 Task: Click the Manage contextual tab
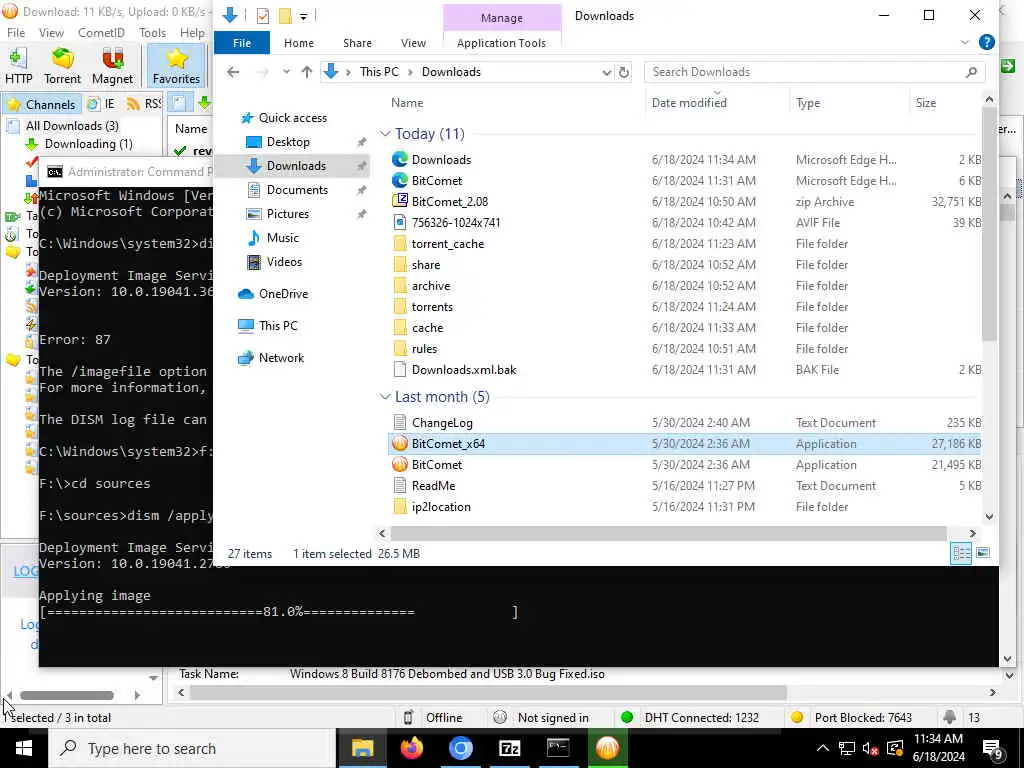(x=502, y=18)
